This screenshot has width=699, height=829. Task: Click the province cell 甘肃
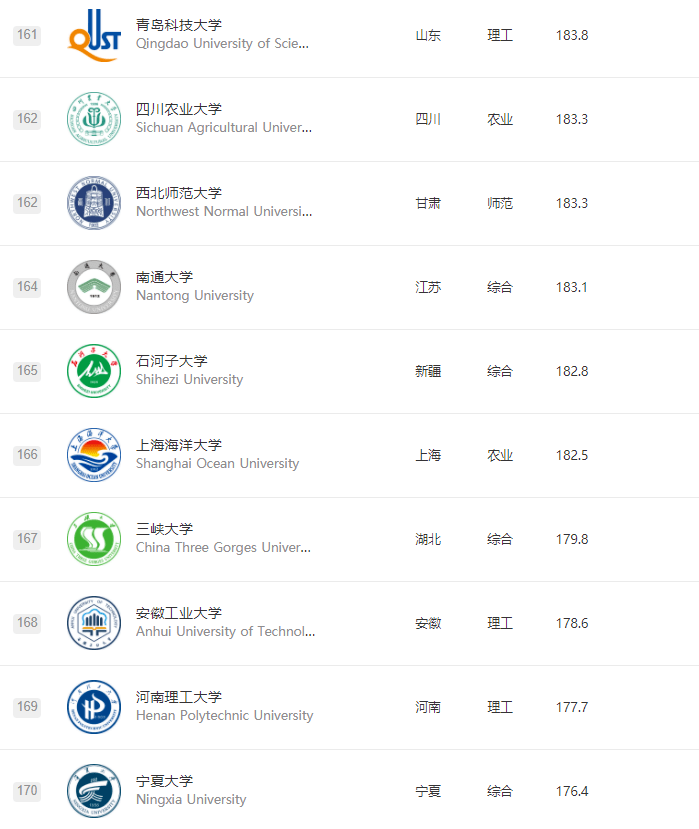pos(428,204)
